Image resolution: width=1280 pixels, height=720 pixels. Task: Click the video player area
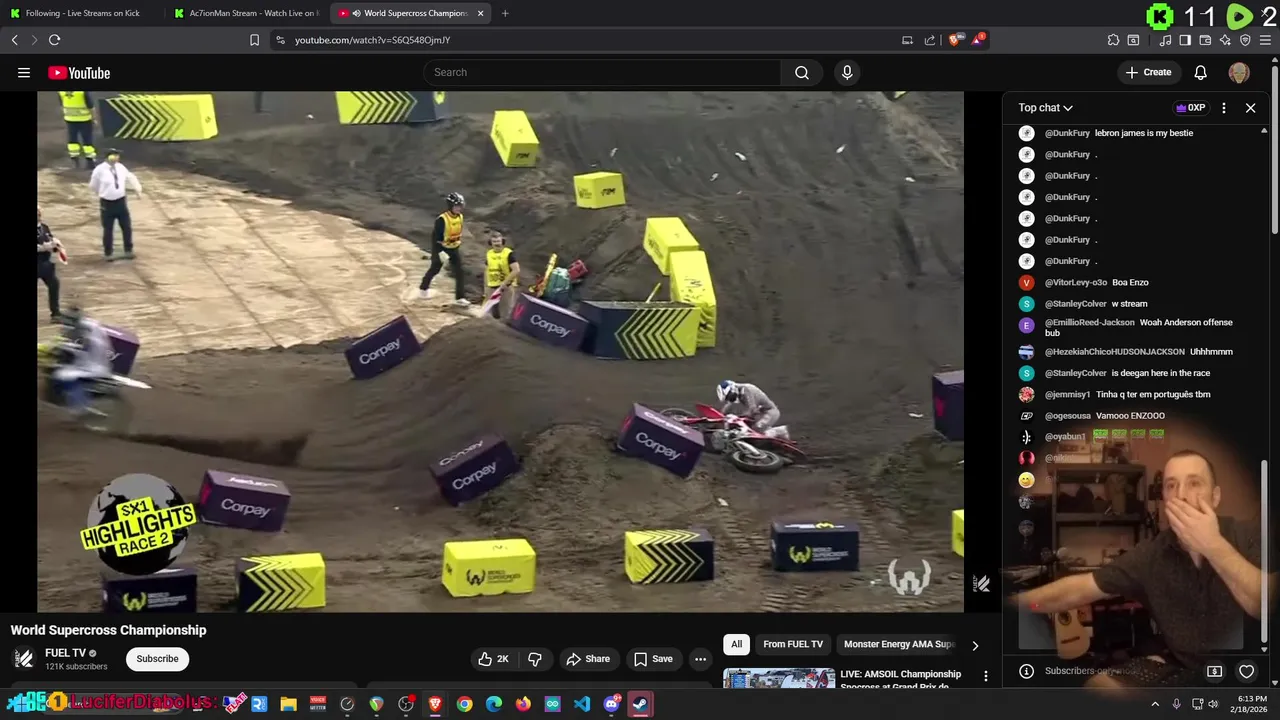point(500,351)
